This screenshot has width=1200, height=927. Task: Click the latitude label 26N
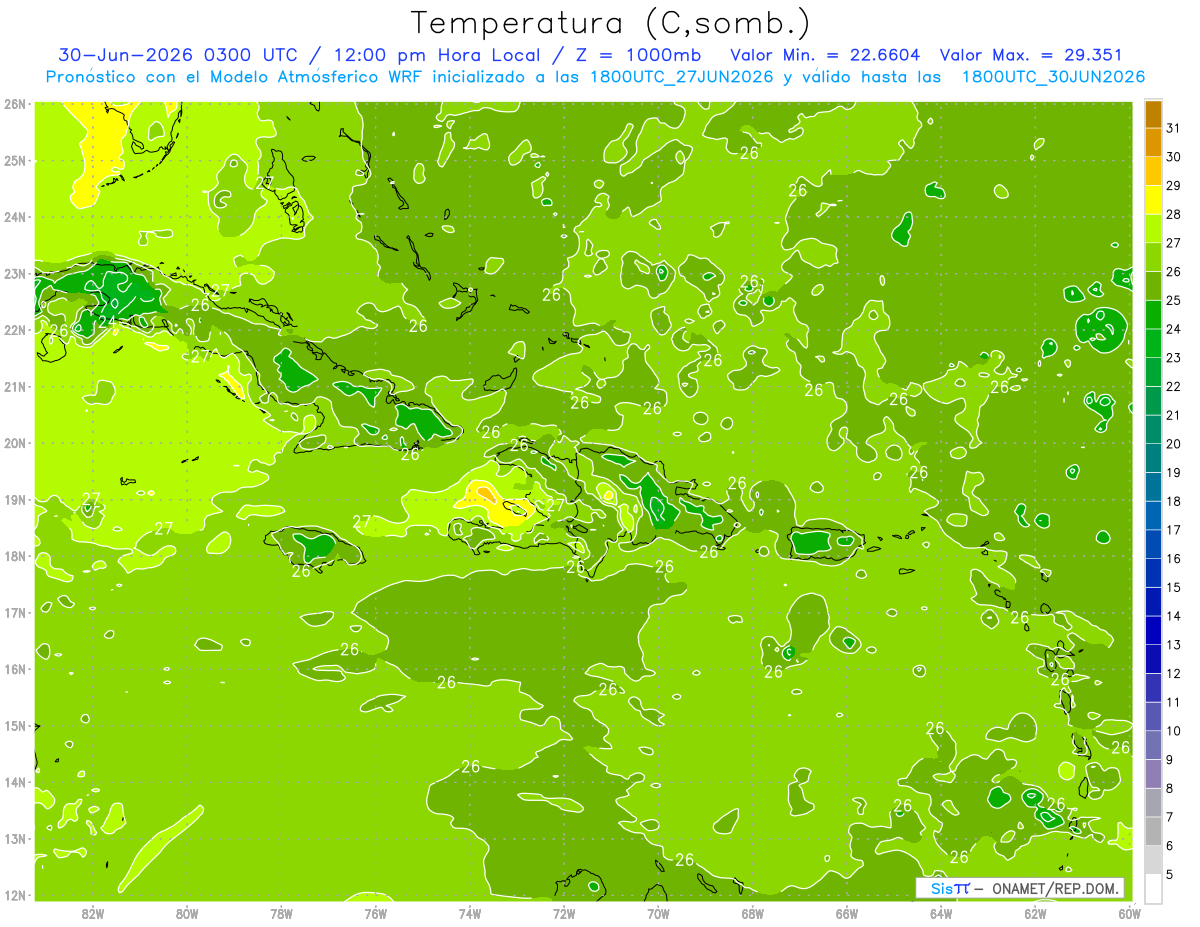[x=16, y=103]
